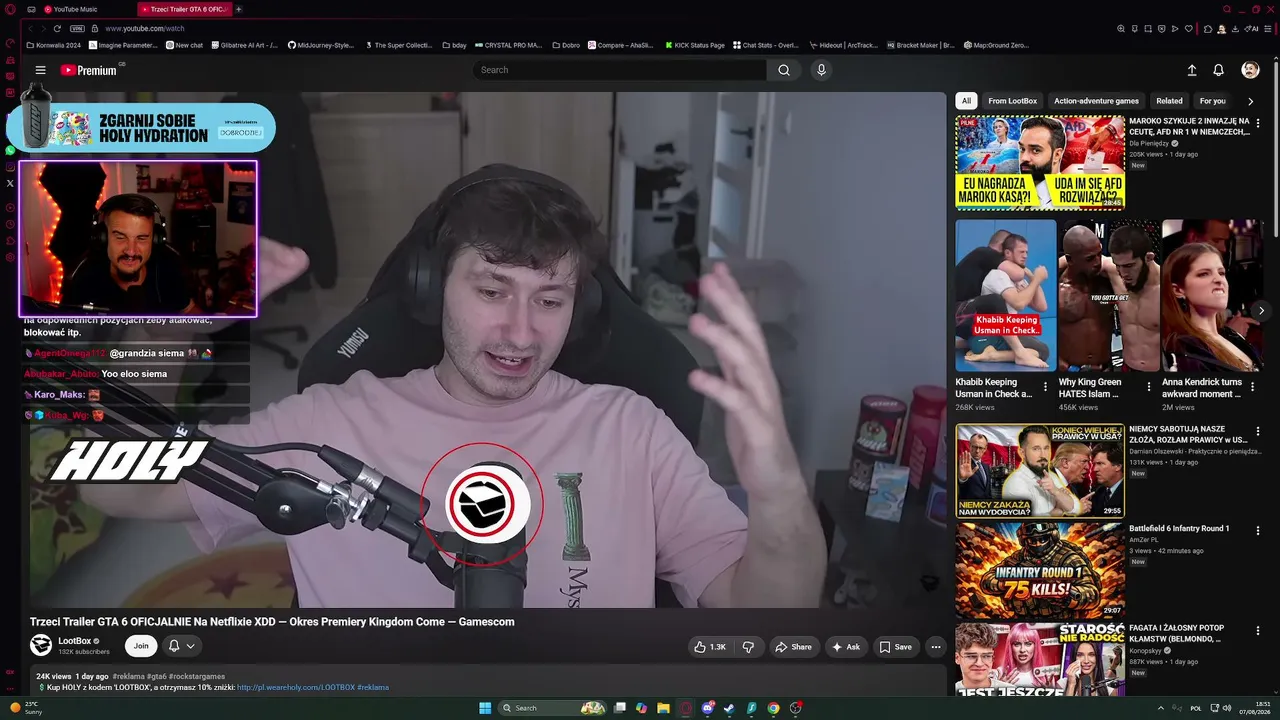Click the YouTube search input field

click(x=620, y=70)
